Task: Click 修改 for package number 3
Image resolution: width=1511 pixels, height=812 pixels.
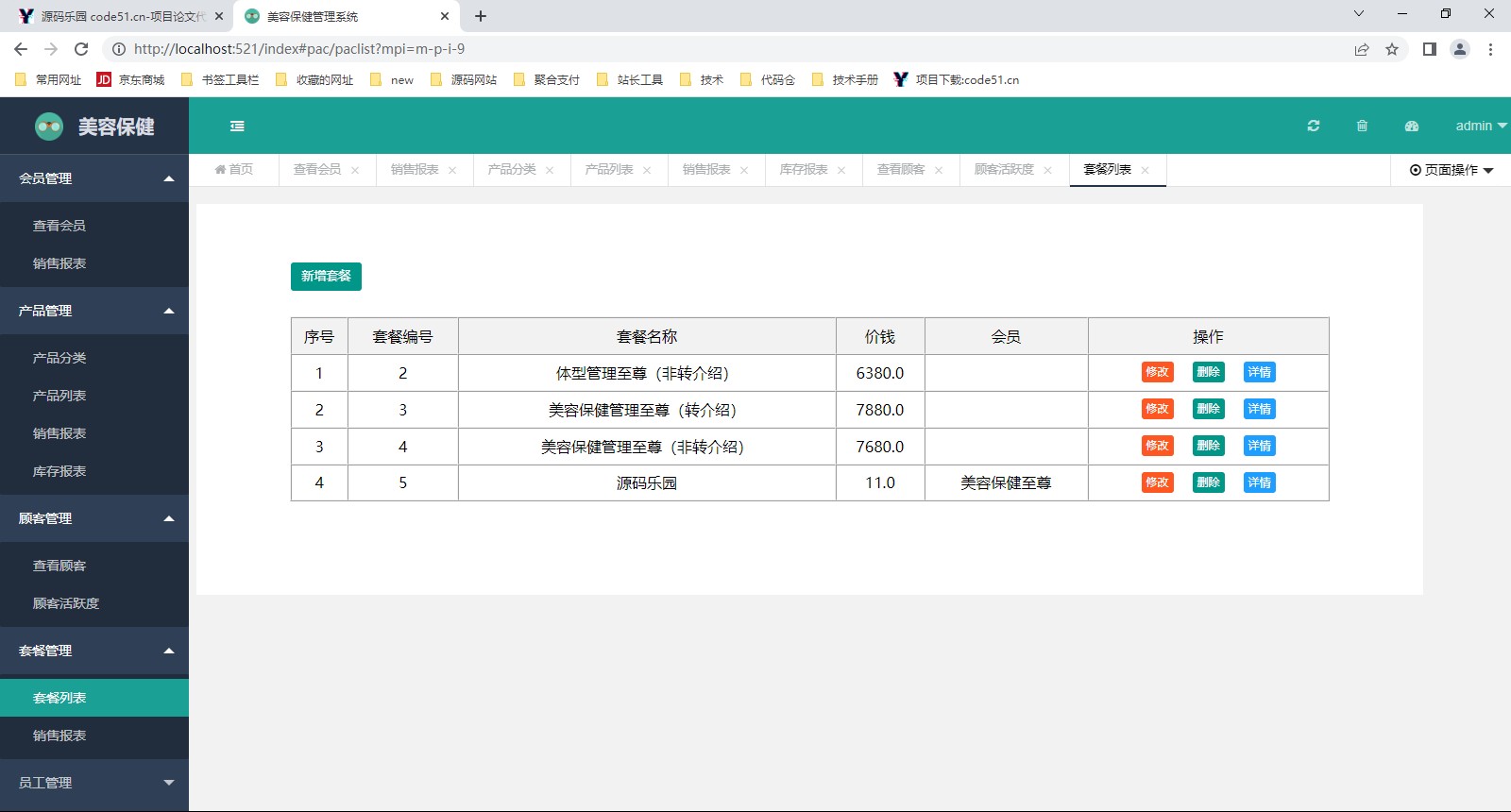Action: 1157,409
